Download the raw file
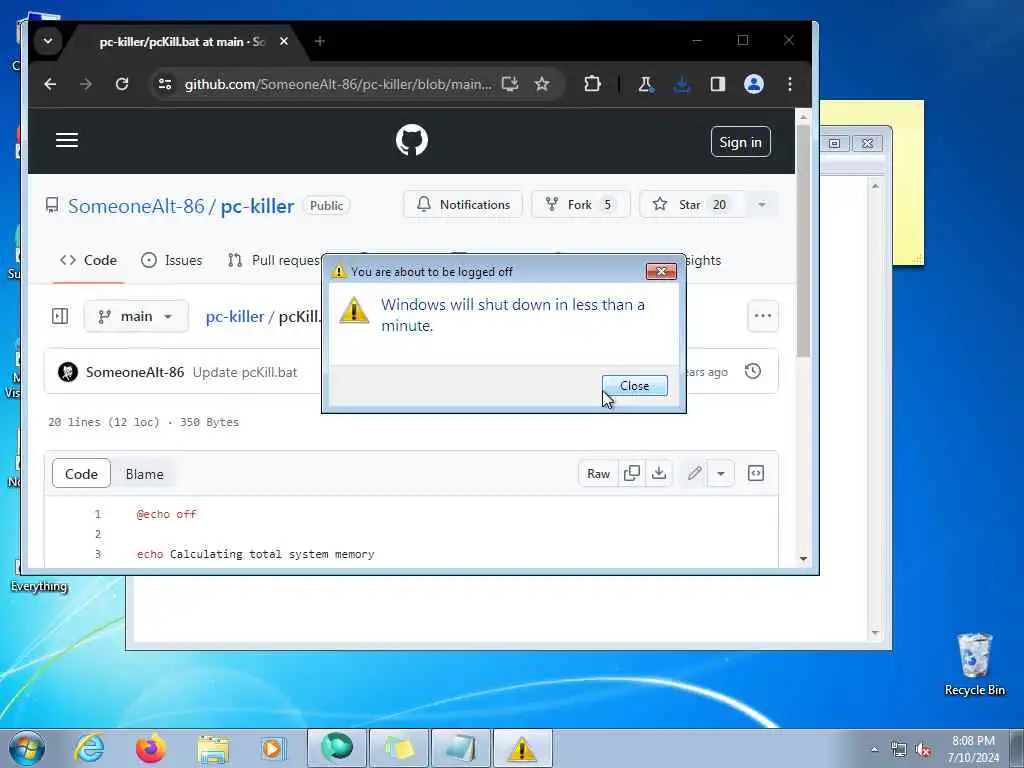This screenshot has width=1024, height=768. [659, 473]
